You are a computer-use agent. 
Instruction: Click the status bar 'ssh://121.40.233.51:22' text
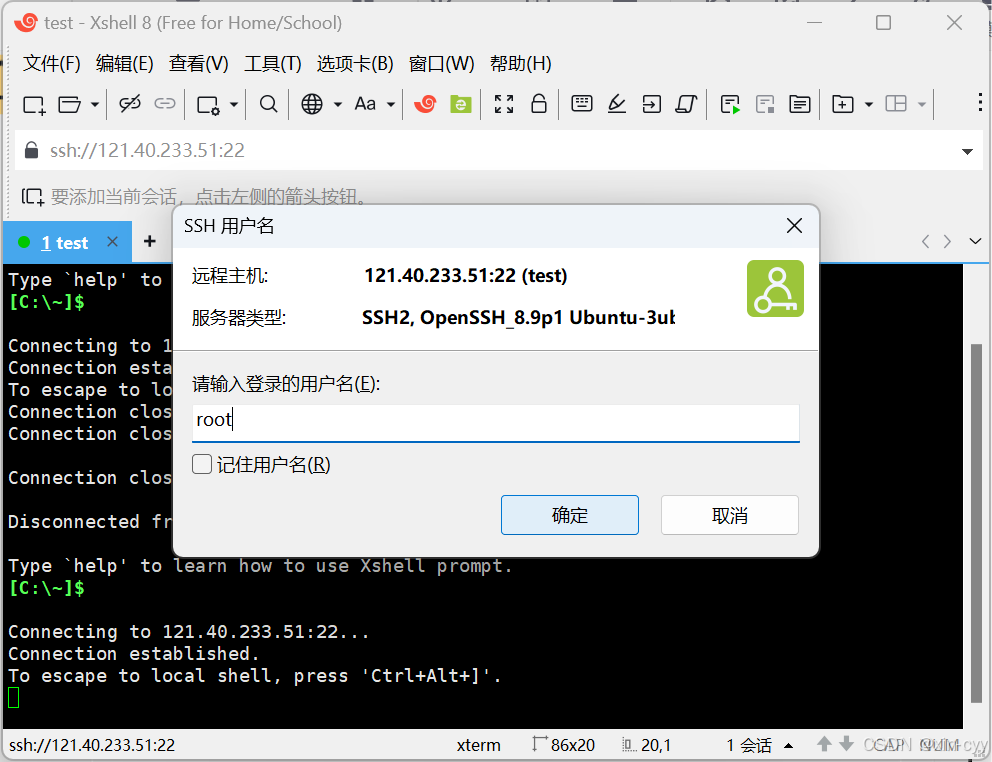(x=92, y=746)
